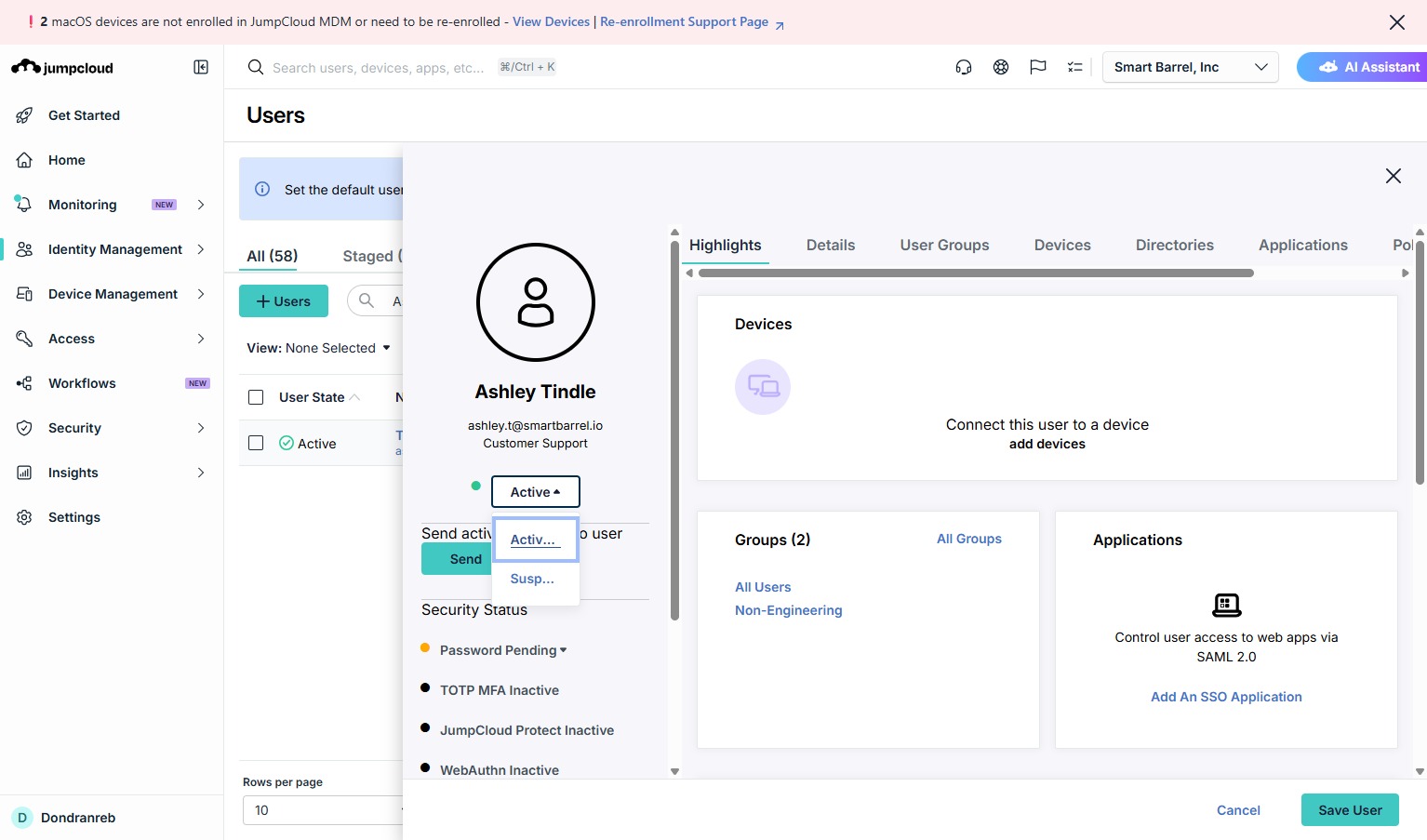Open the Non-Engineering group link

pos(789,610)
